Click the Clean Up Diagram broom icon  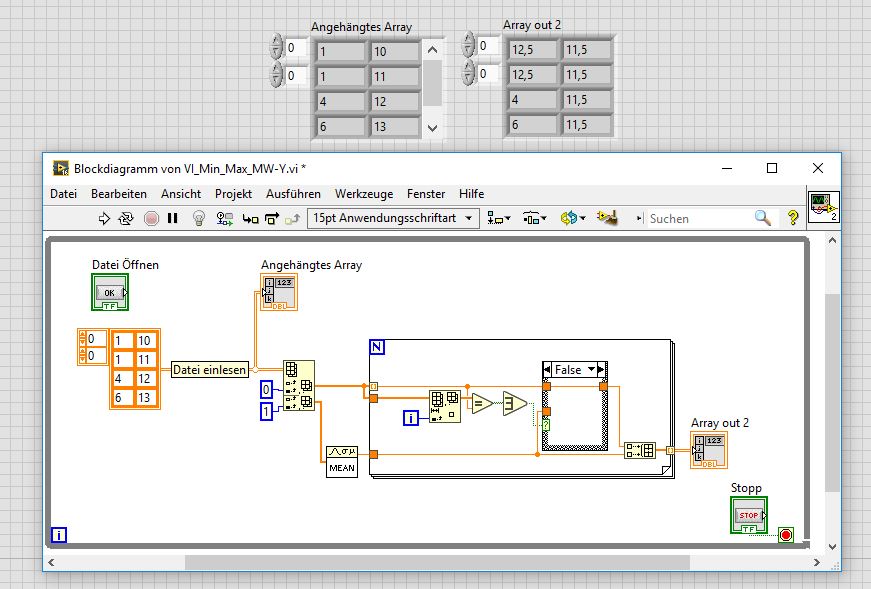(x=606, y=218)
